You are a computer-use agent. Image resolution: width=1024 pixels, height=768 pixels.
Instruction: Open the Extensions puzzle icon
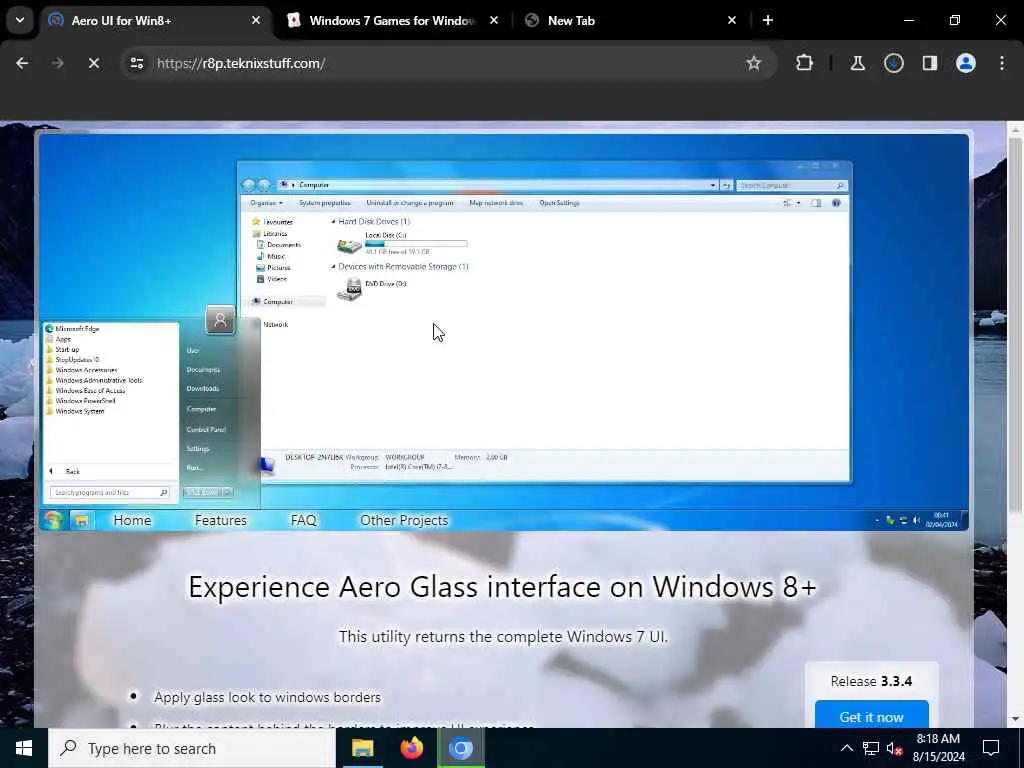805,63
